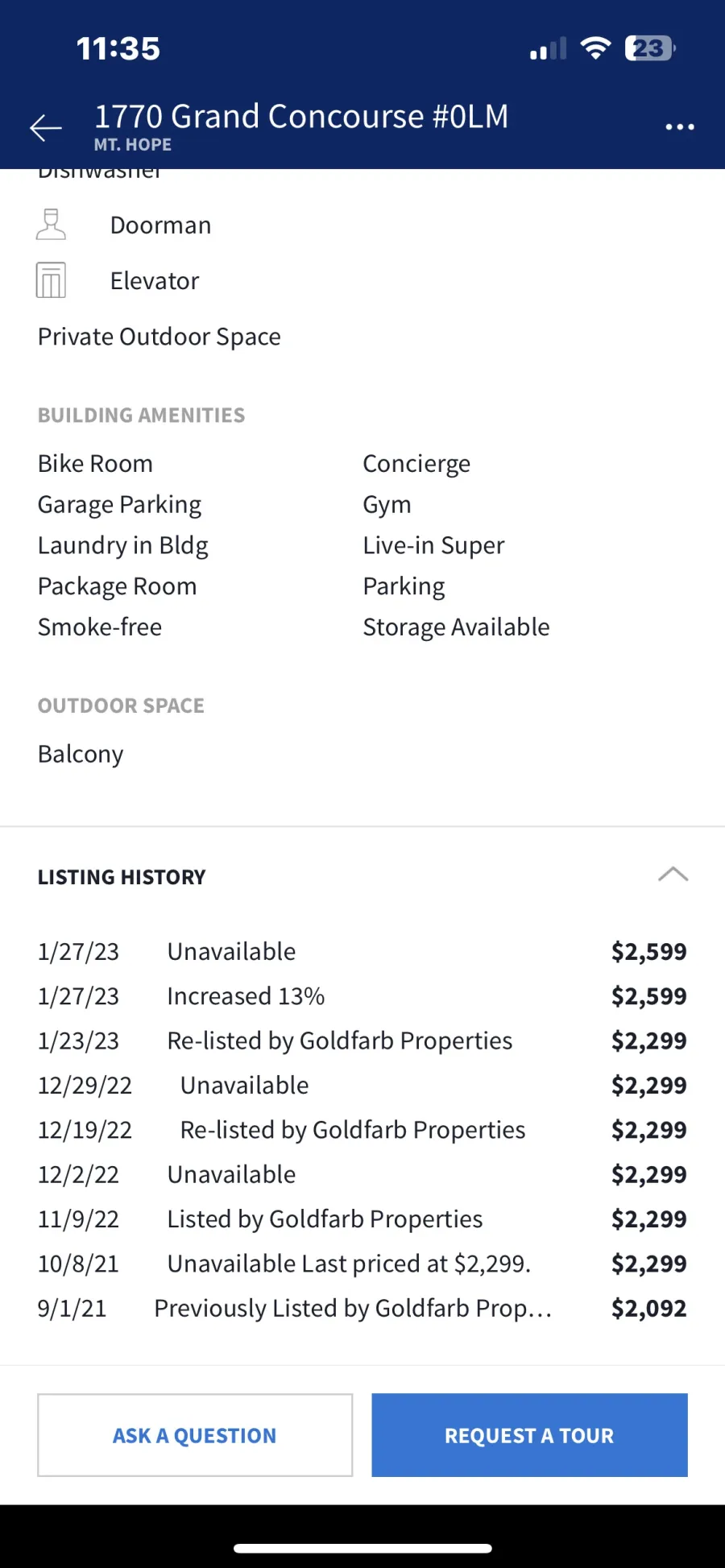Tap the battery indicator icon
725x1568 pixels.
coord(649,48)
